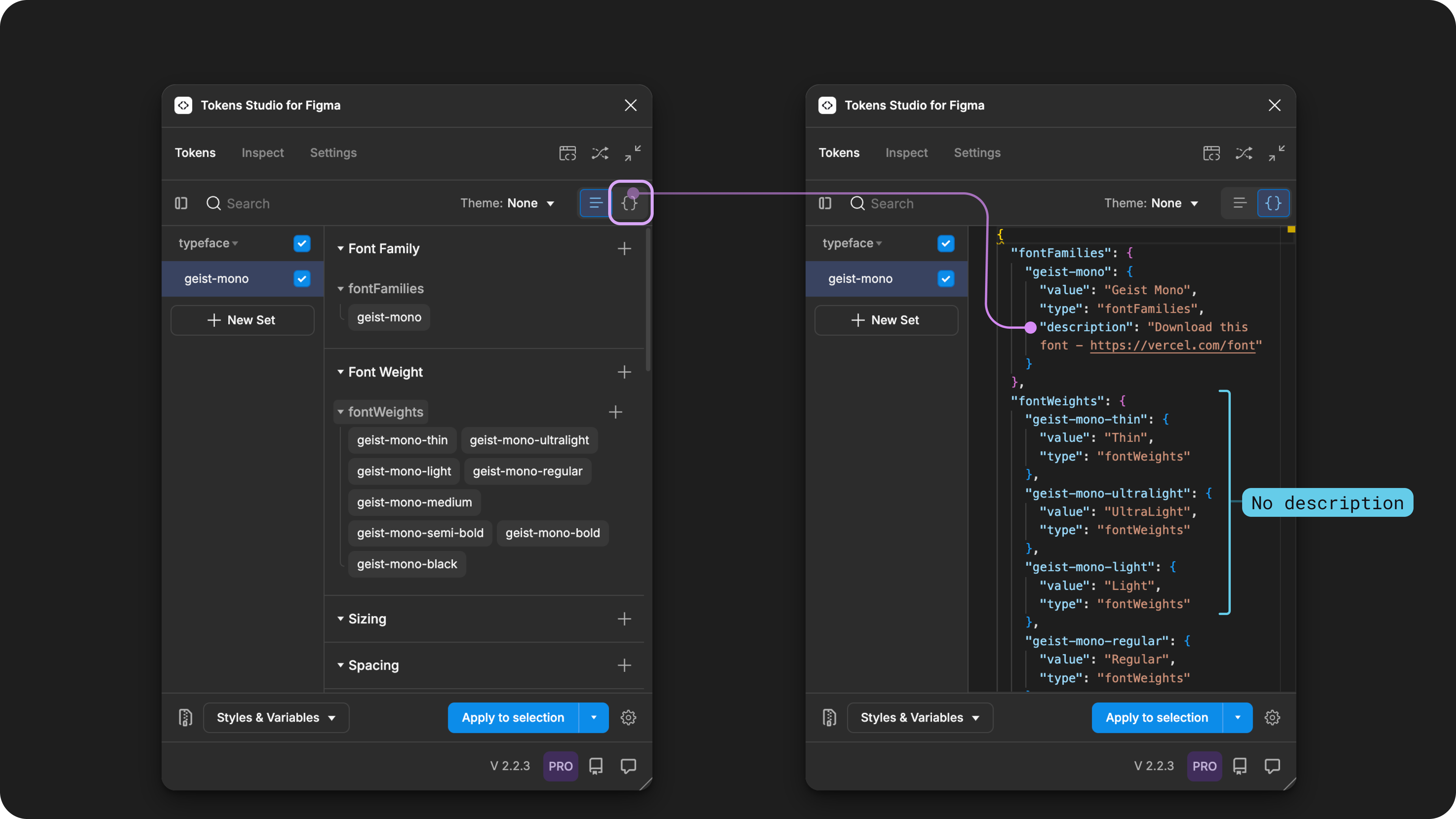Minimize the plugin with collapse arrows in left window
1456x819 pixels.
(x=632, y=152)
